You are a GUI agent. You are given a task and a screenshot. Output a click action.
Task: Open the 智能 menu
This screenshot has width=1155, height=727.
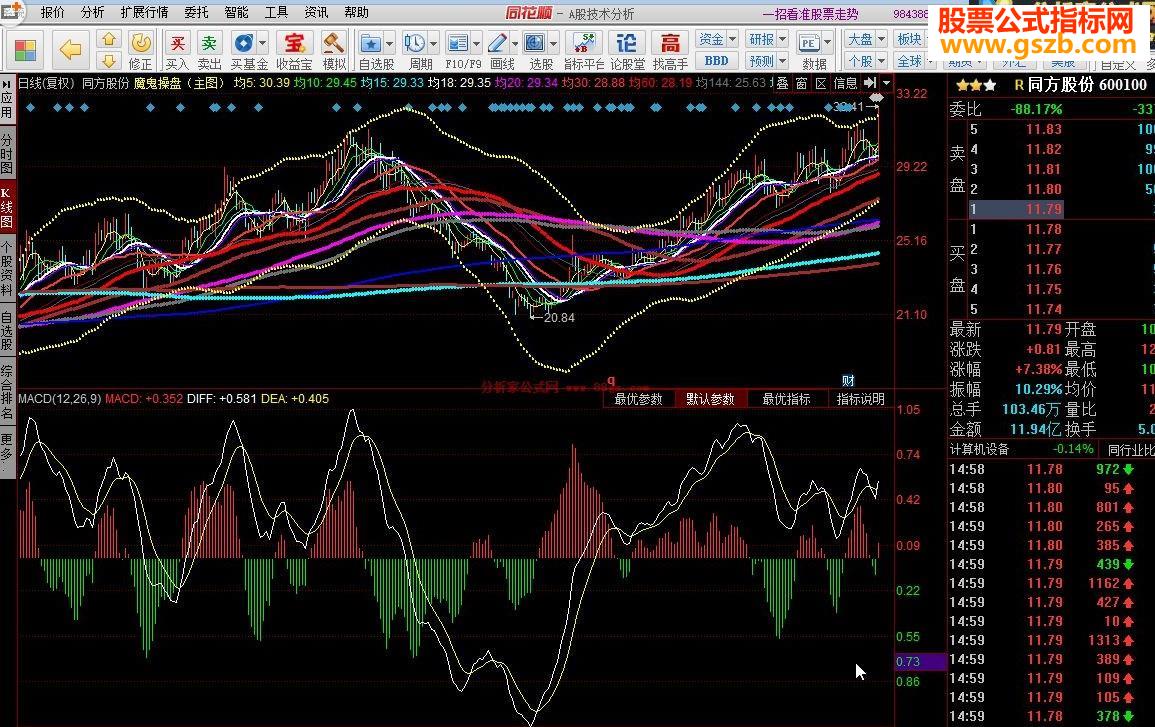pyautogui.click(x=236, y=13)
